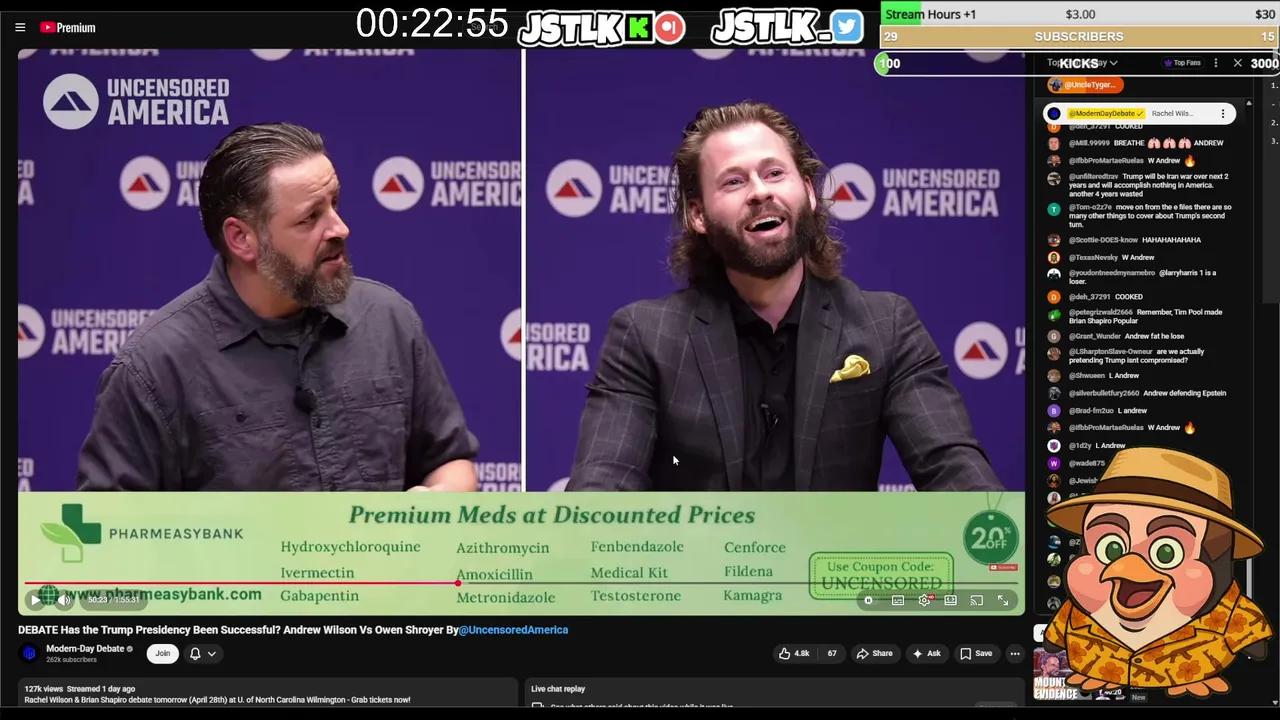Click the Live chat replay header
The height and width of the screenshot is (720, 1280).
(558, 689)
